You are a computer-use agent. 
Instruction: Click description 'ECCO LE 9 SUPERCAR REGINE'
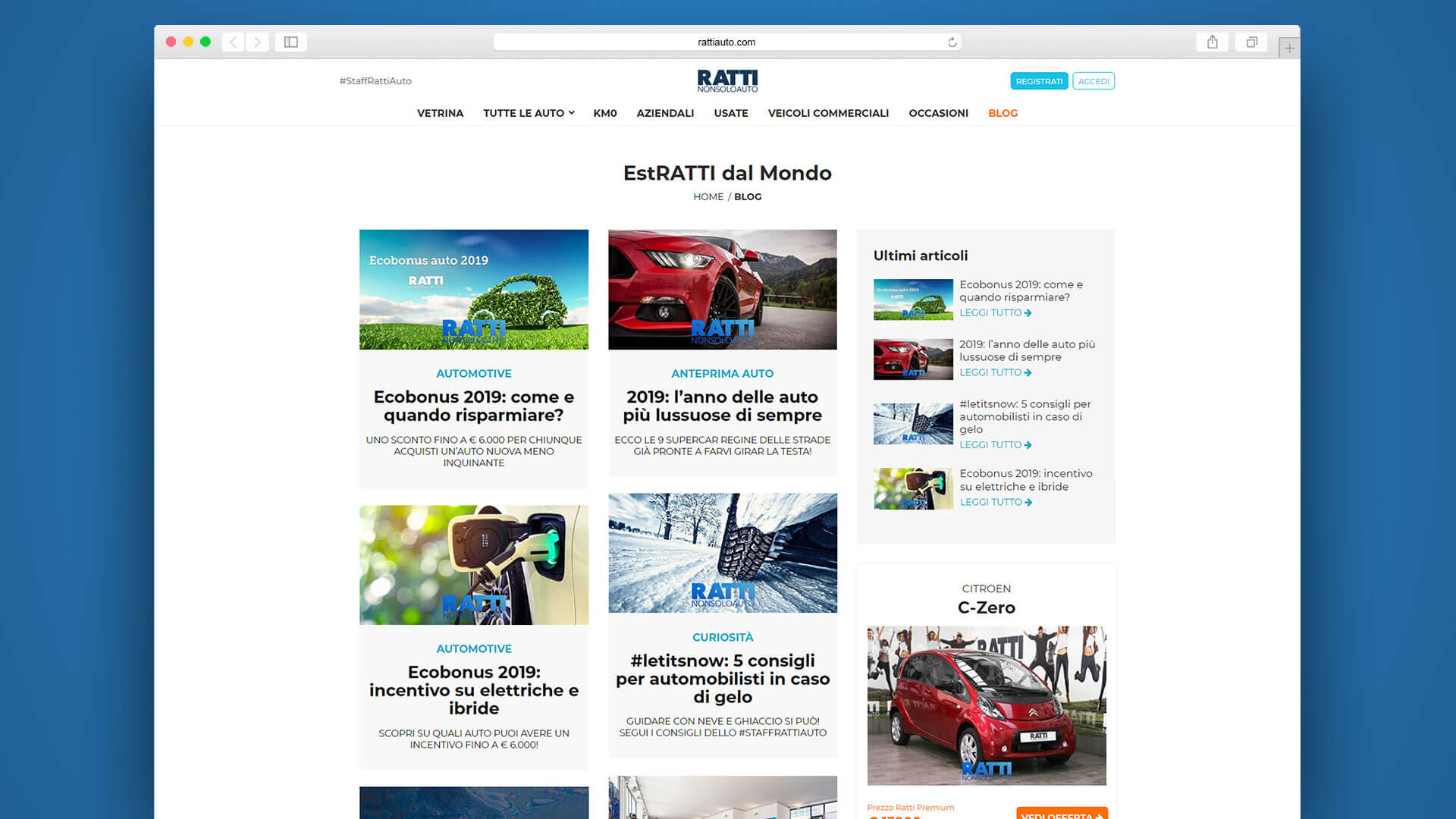(x=723, y=445)
